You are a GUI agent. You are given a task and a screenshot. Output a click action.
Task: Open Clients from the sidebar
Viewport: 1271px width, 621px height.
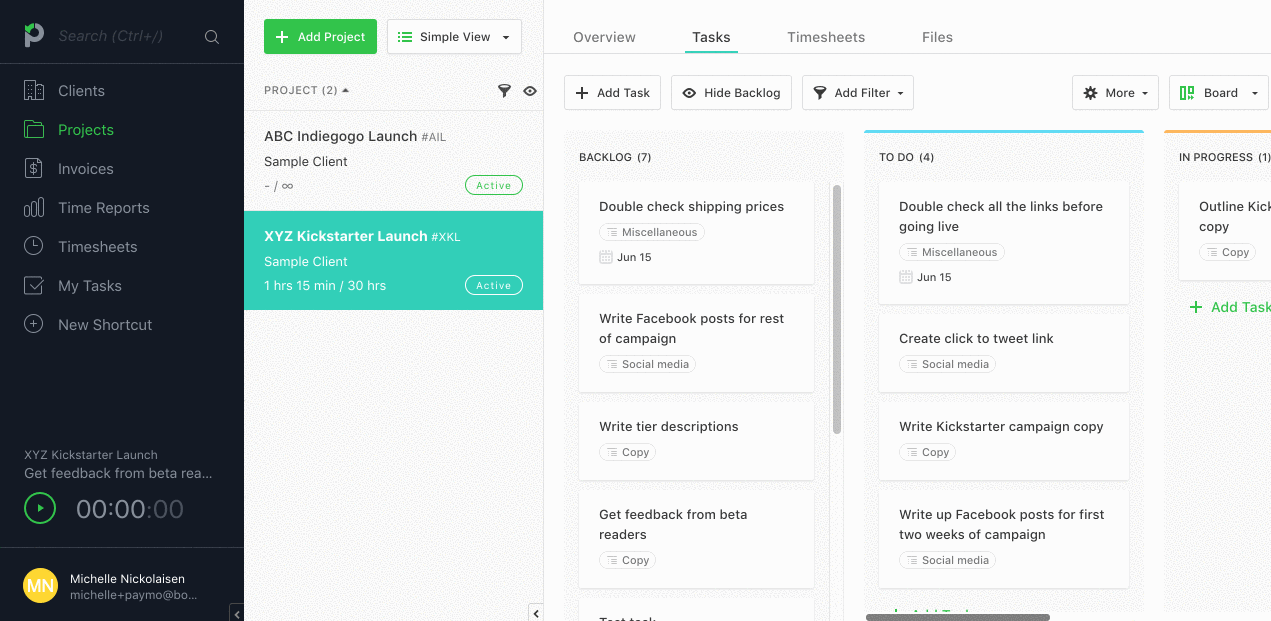coord(81,91)
